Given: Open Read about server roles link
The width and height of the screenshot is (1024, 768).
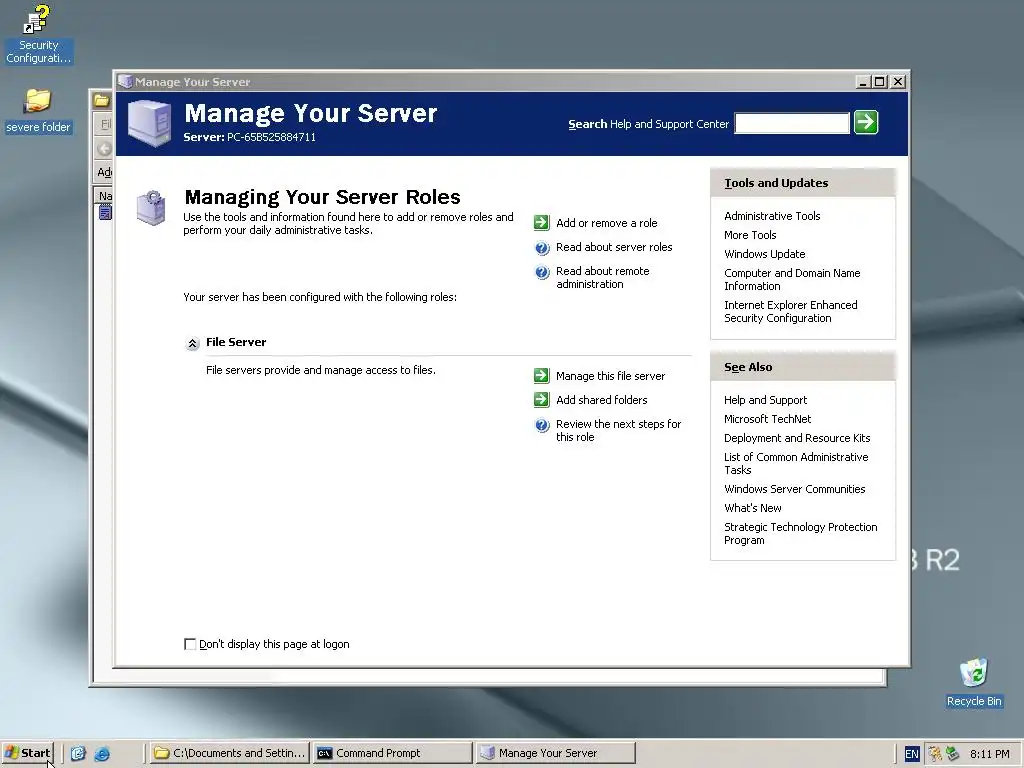Looking at the screenshot, I should (614, 248).
